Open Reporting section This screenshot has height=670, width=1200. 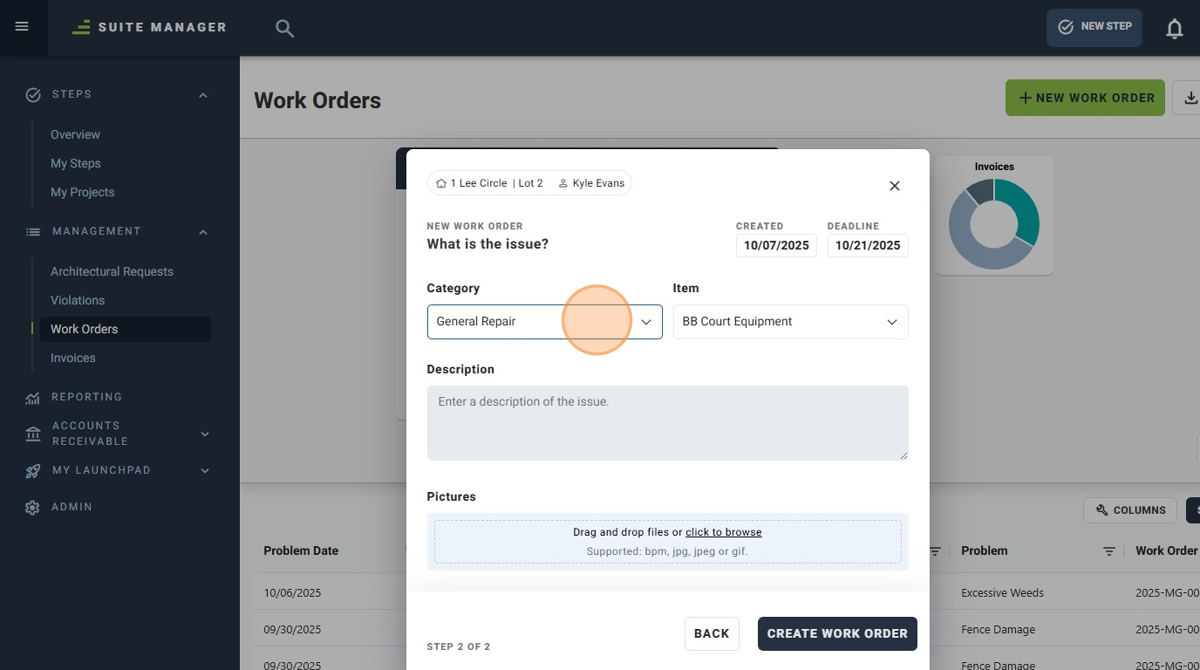87,398
